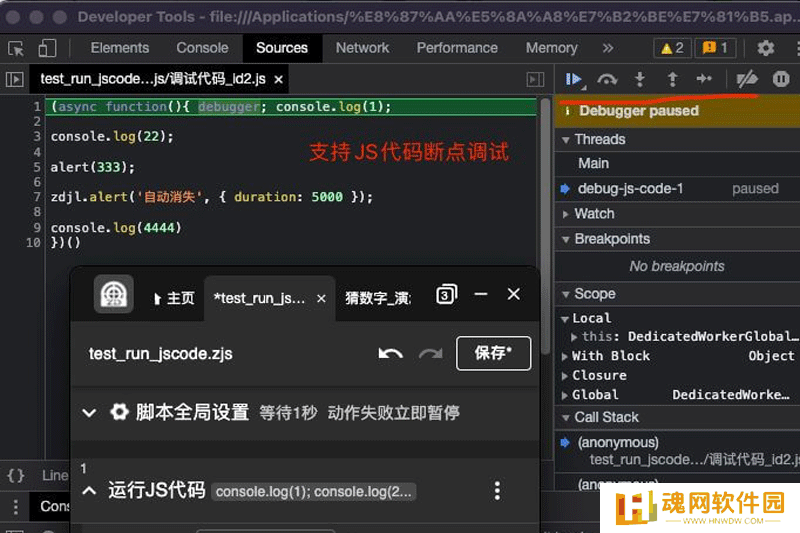Expand the Watch section

566,214
